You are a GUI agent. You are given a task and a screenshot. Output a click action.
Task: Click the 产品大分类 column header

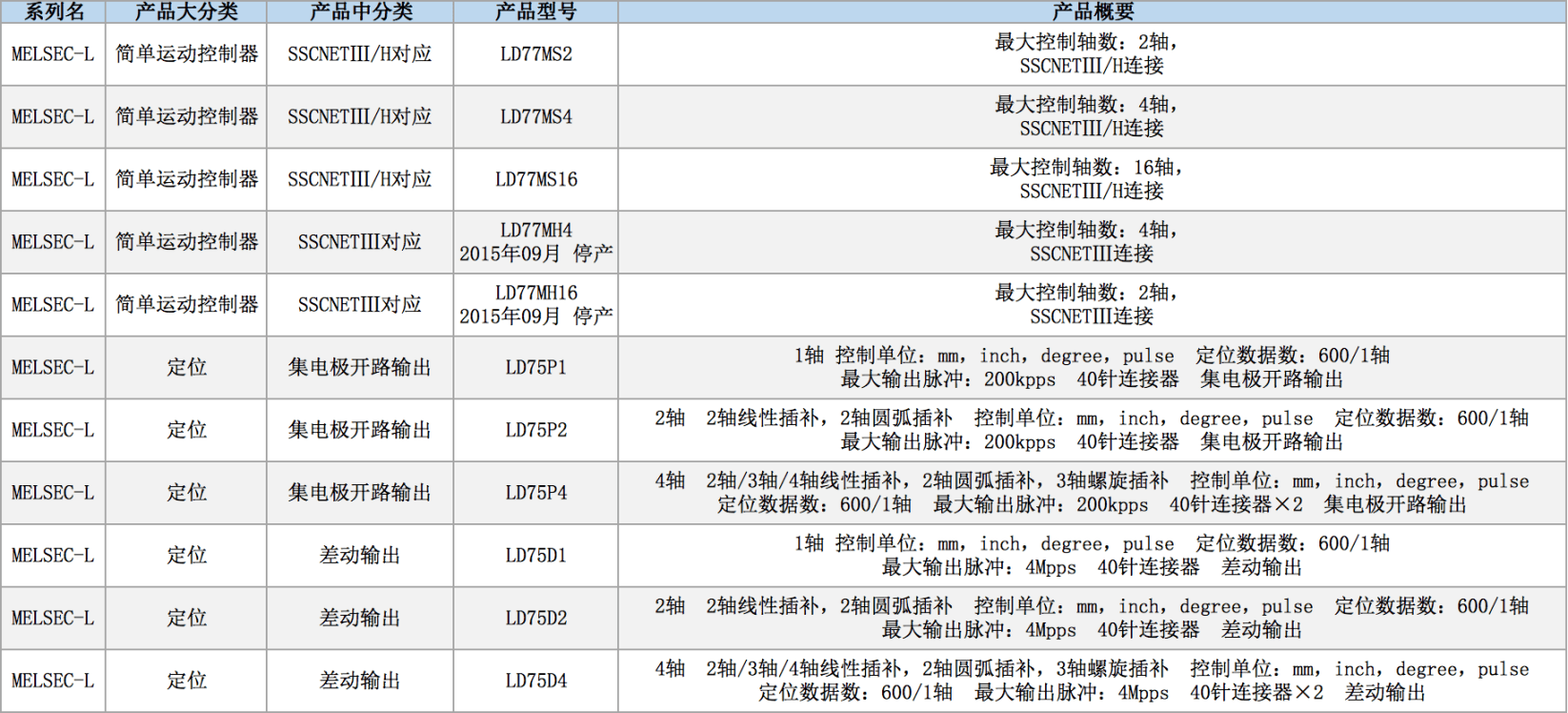click(186, 11)
